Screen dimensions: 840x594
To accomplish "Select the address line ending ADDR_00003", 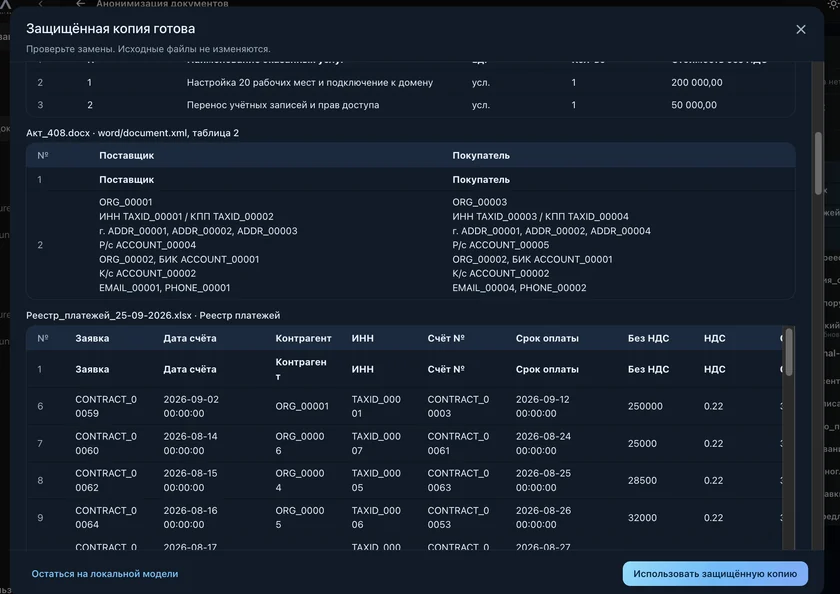I will (x=198, y=231).
